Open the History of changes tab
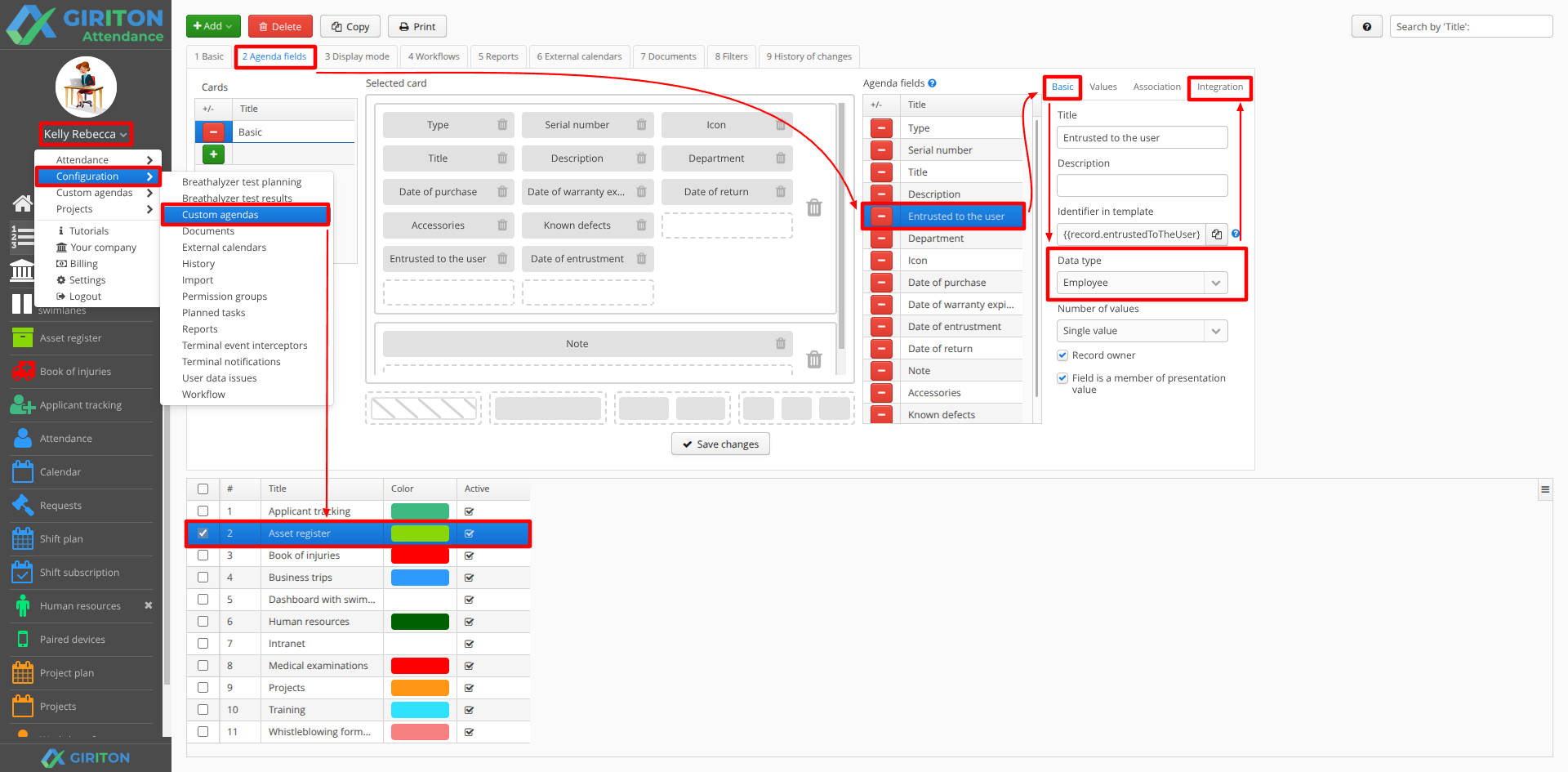The image size is (1568, 772). point(808,56)
